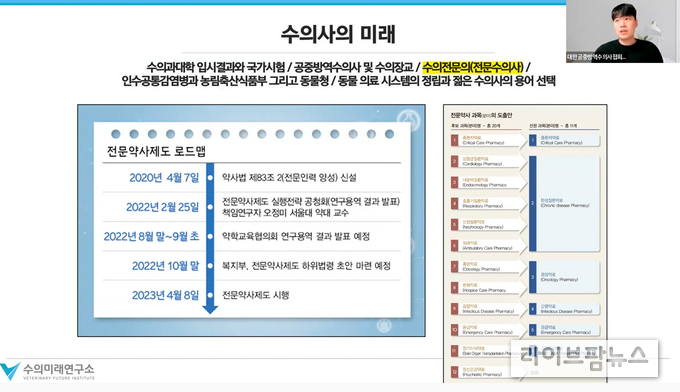The width and height of the screenshot is (680, 392).
Task: Click '동물 의료 시스템의 정립과 젊은 수의사의 용어 선택'
Action: pyautogui.click(x=446, y=81)
